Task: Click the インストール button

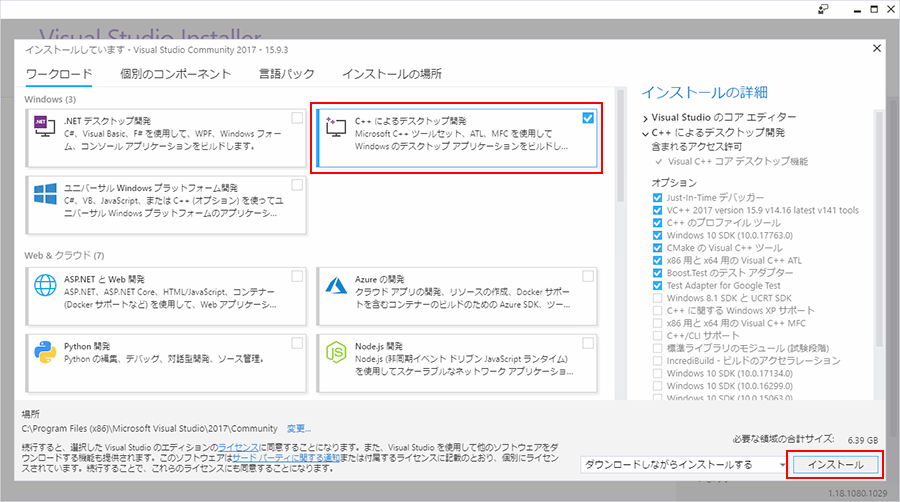Action: click(836, 465)
